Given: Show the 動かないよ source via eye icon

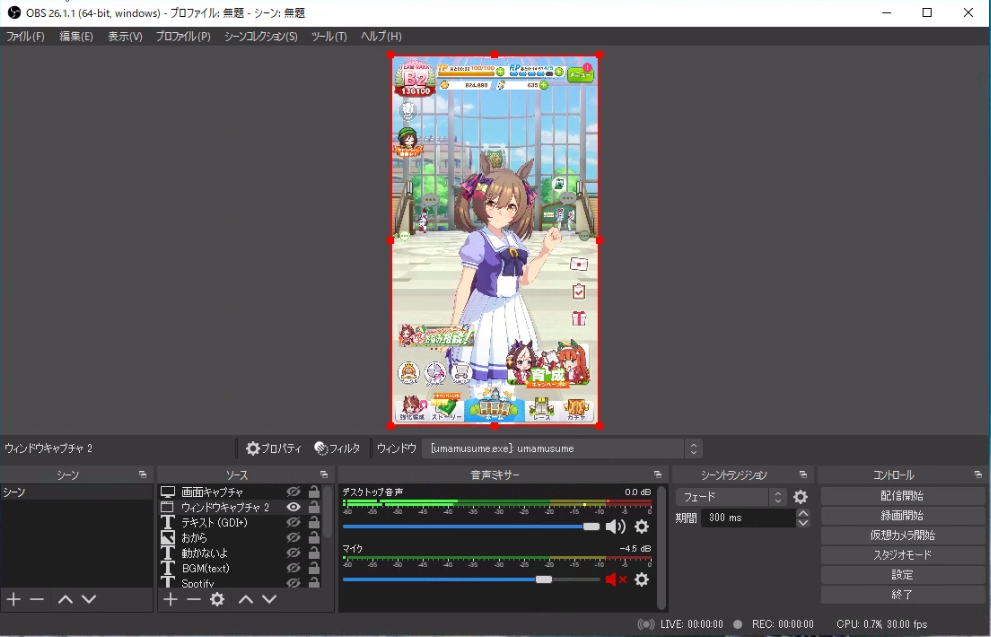Looking at the screenshot, I should [x=293, y=553].
